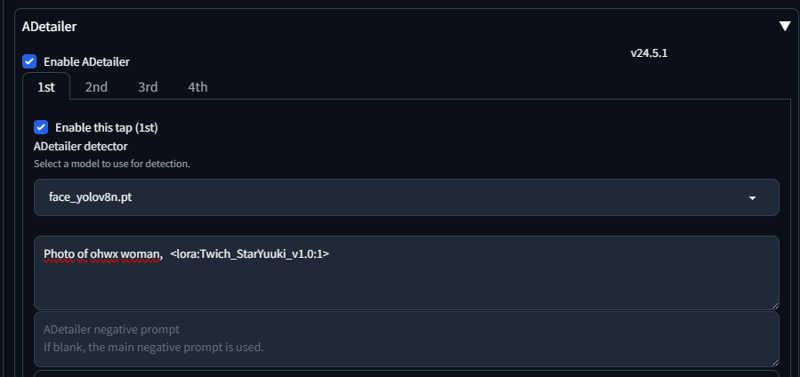Switch to the 3rd ADetailer tab
Image resolution: width=800 pixels, height=377 pixels.
(x=147, y=87)
